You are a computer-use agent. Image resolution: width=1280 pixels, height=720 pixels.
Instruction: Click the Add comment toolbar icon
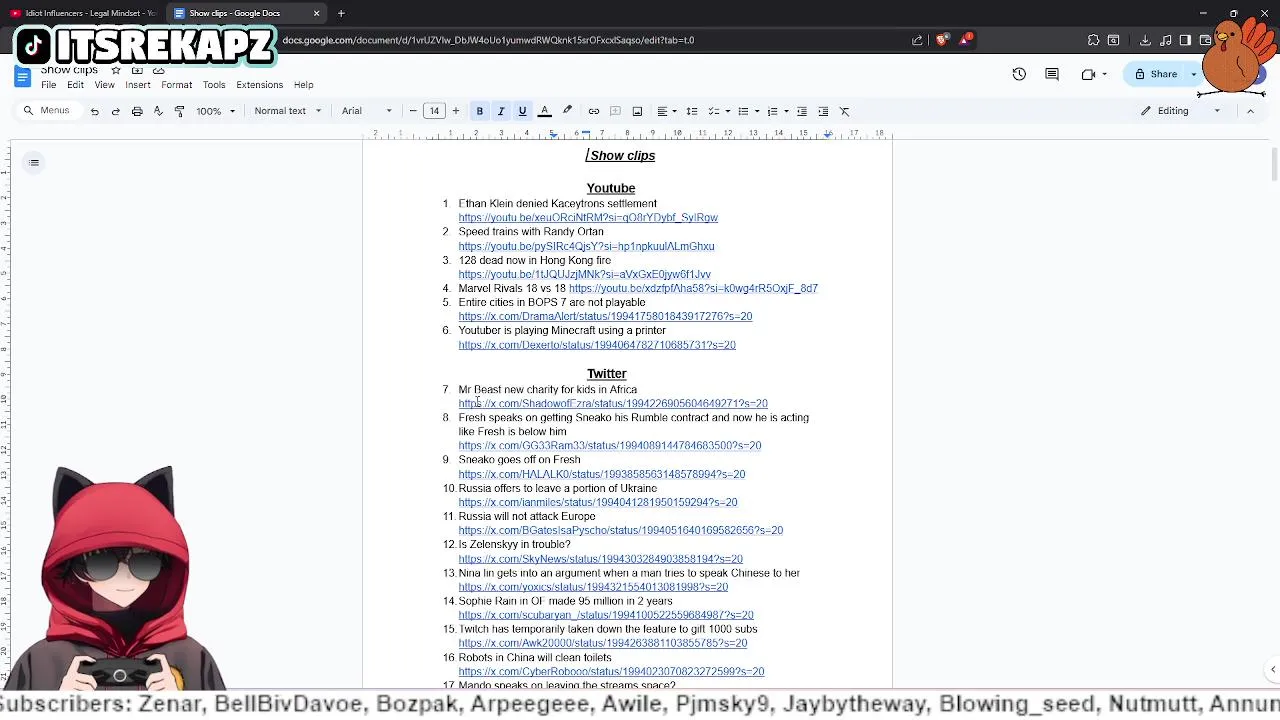pyautogui.click(x=615, y=111)
